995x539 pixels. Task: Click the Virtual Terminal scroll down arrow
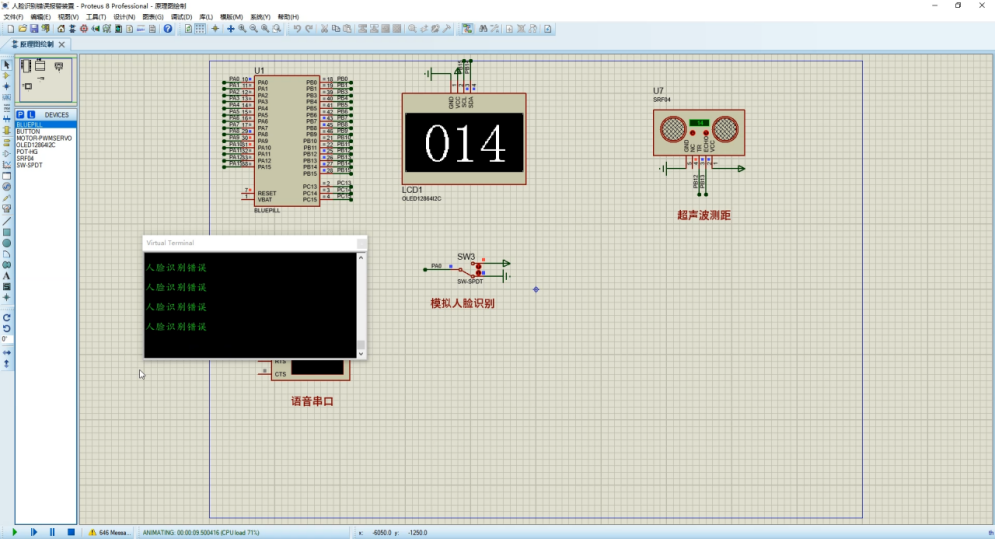[x=361, y=354]
